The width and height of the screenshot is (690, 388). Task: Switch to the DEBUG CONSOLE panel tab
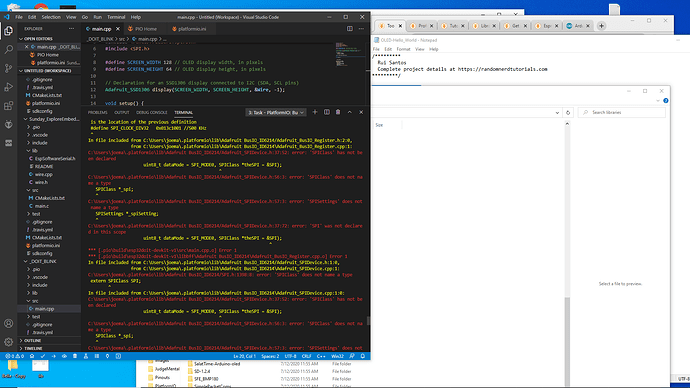click(x=152, y=113)
